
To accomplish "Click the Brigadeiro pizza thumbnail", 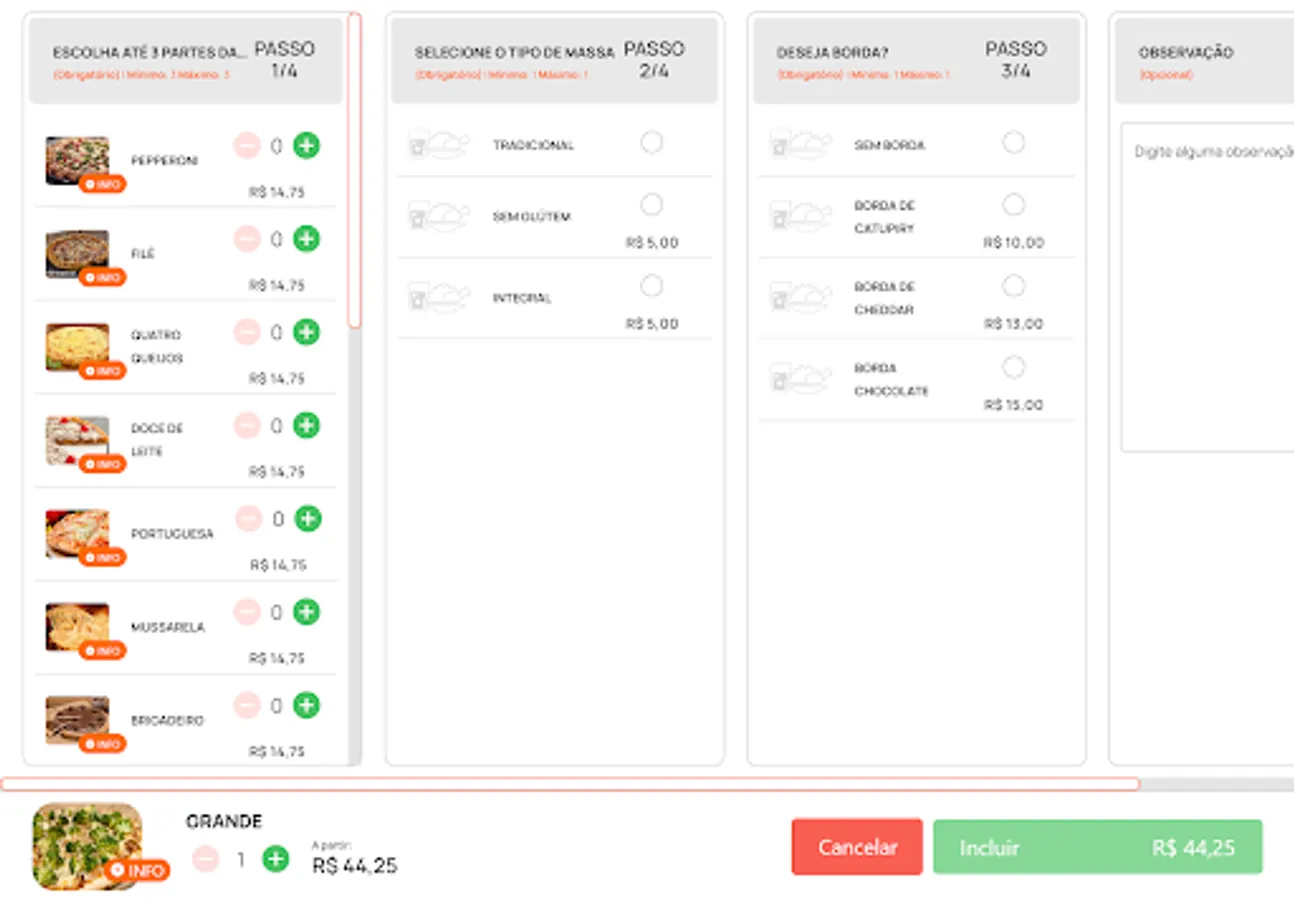I will coord(77,720).
